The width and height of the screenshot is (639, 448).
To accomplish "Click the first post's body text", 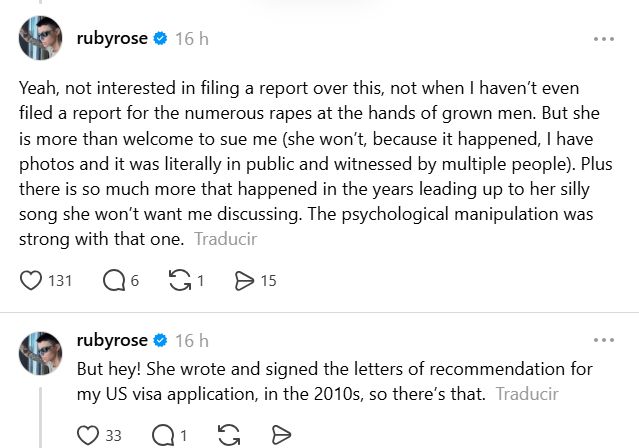I will 300,150.
